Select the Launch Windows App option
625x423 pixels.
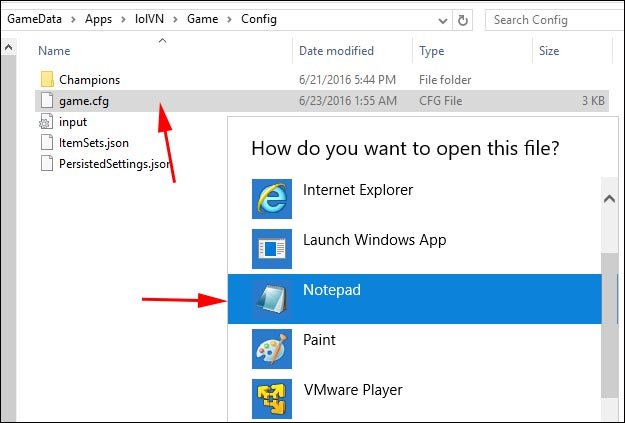(x=415, y=249)
